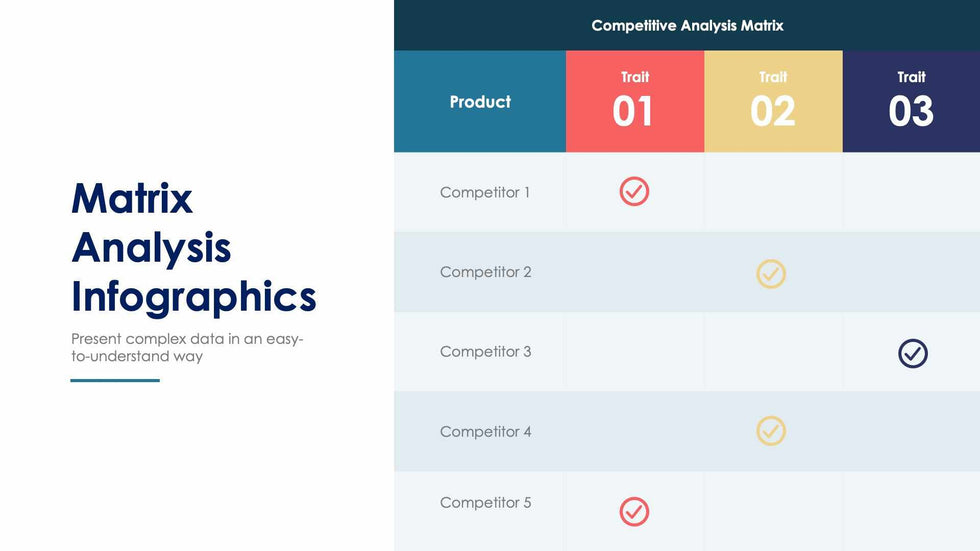
Task: Click Competitor 4's yellow checkmark icon
Action: 771,431
